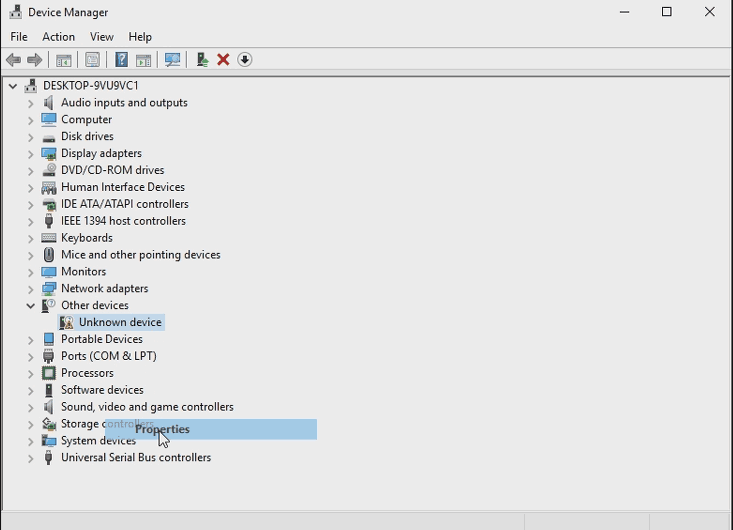733x530 pixels.
Task: Click the Keyboards icon
Action: [x=49, y=238]
